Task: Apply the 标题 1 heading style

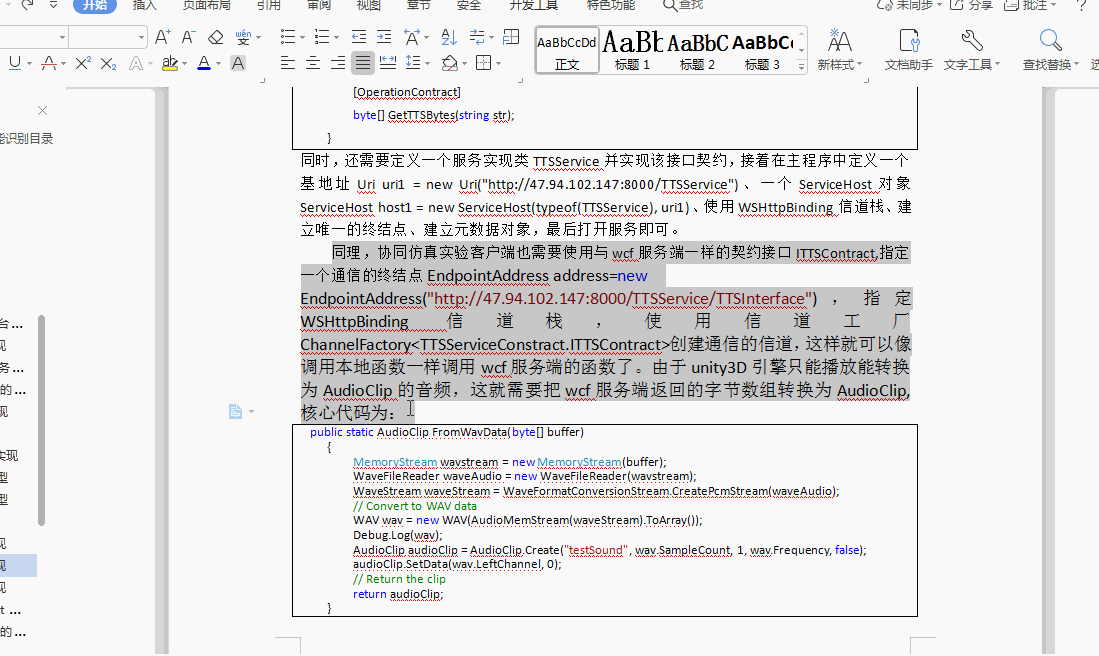Action: tap(632, 50)
